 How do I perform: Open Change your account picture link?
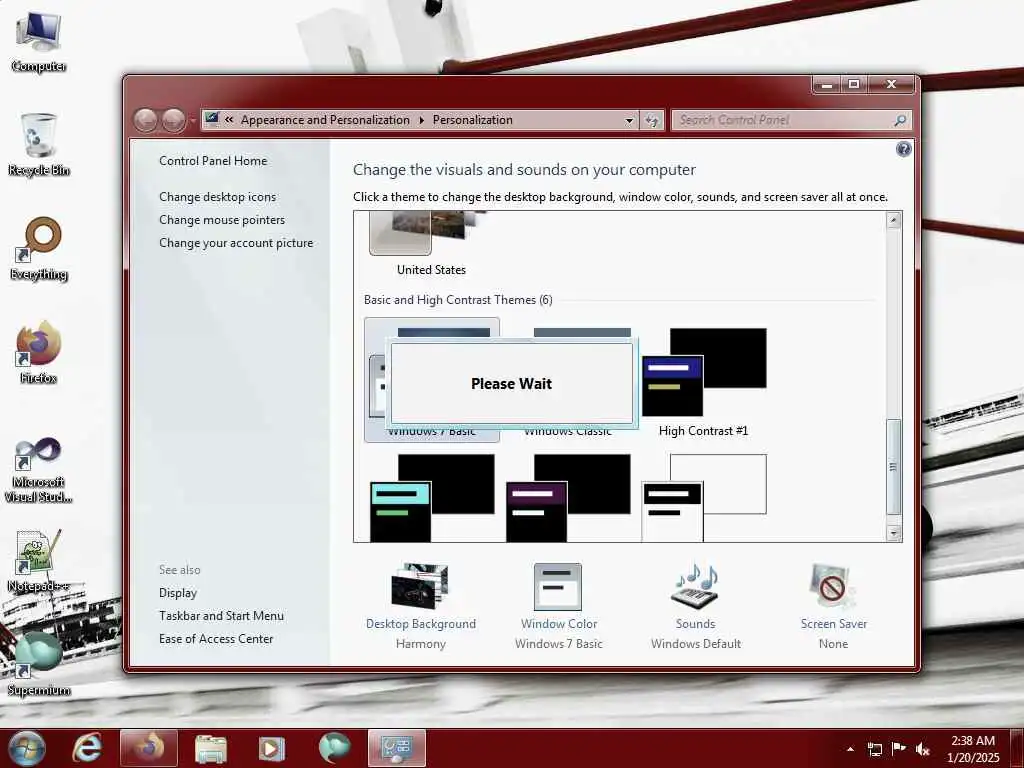[x=236, y=243]
